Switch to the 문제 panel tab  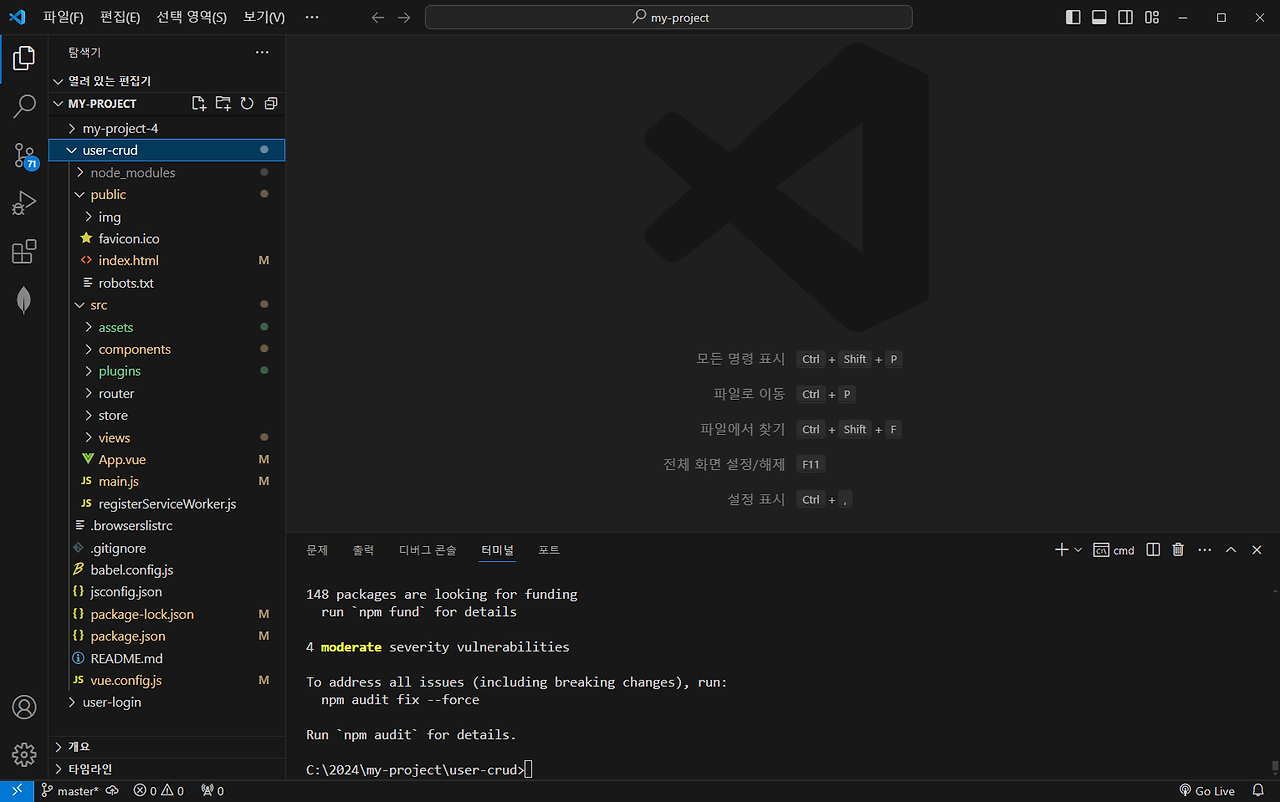[317, 550]
